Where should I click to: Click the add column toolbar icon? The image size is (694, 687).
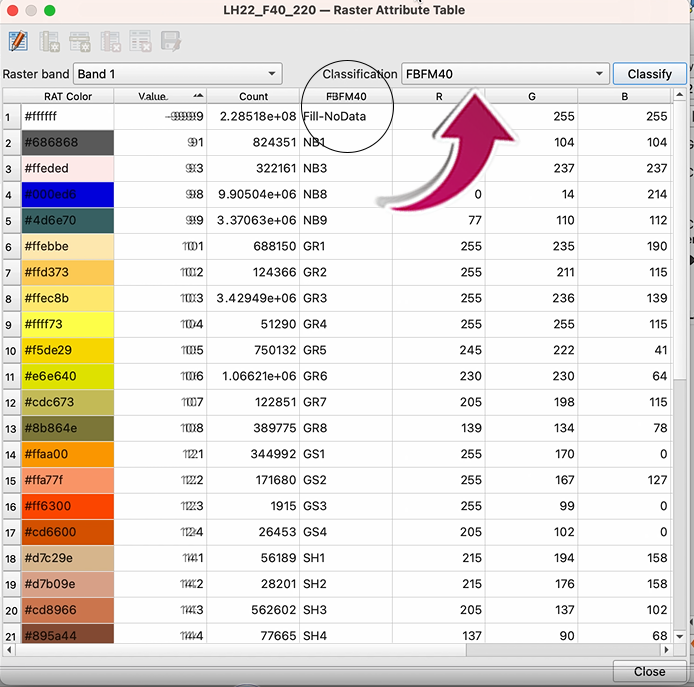click(x=49, y=41)
